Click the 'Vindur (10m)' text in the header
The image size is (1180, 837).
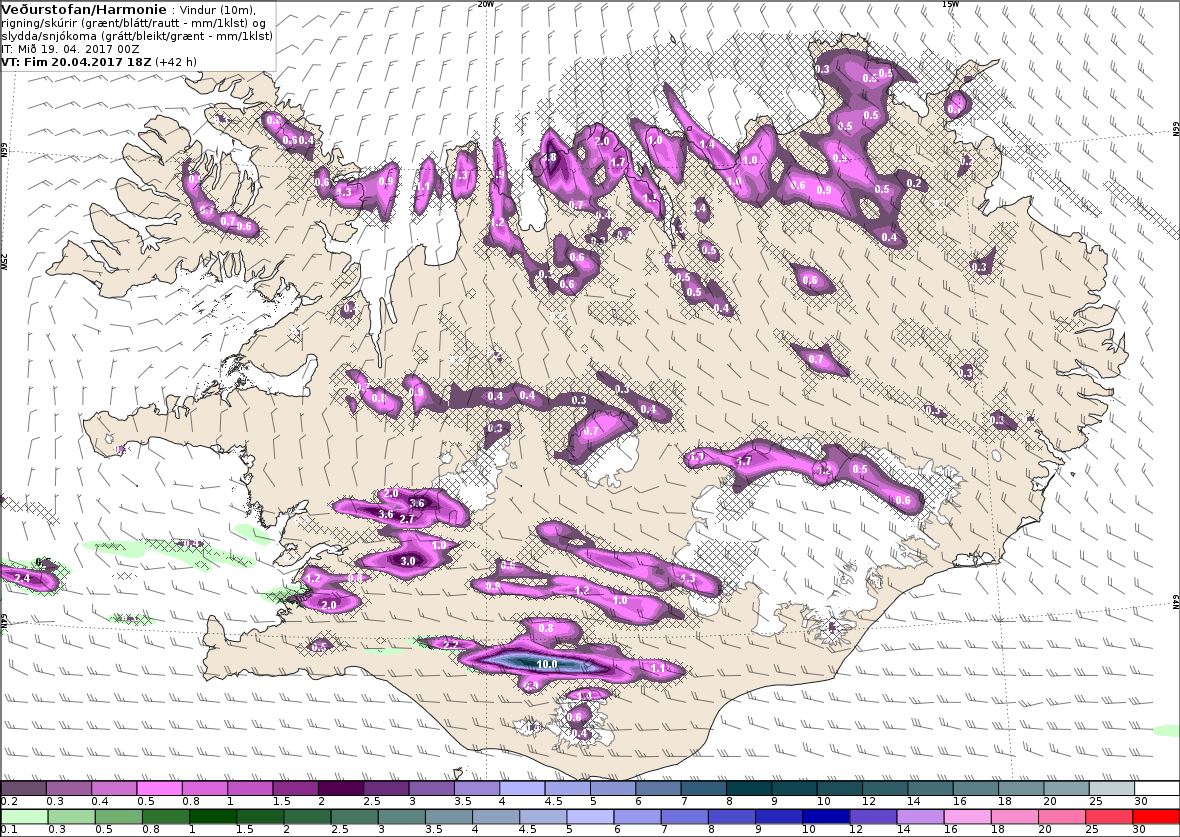pyautogui.click(x=219, y=11)
